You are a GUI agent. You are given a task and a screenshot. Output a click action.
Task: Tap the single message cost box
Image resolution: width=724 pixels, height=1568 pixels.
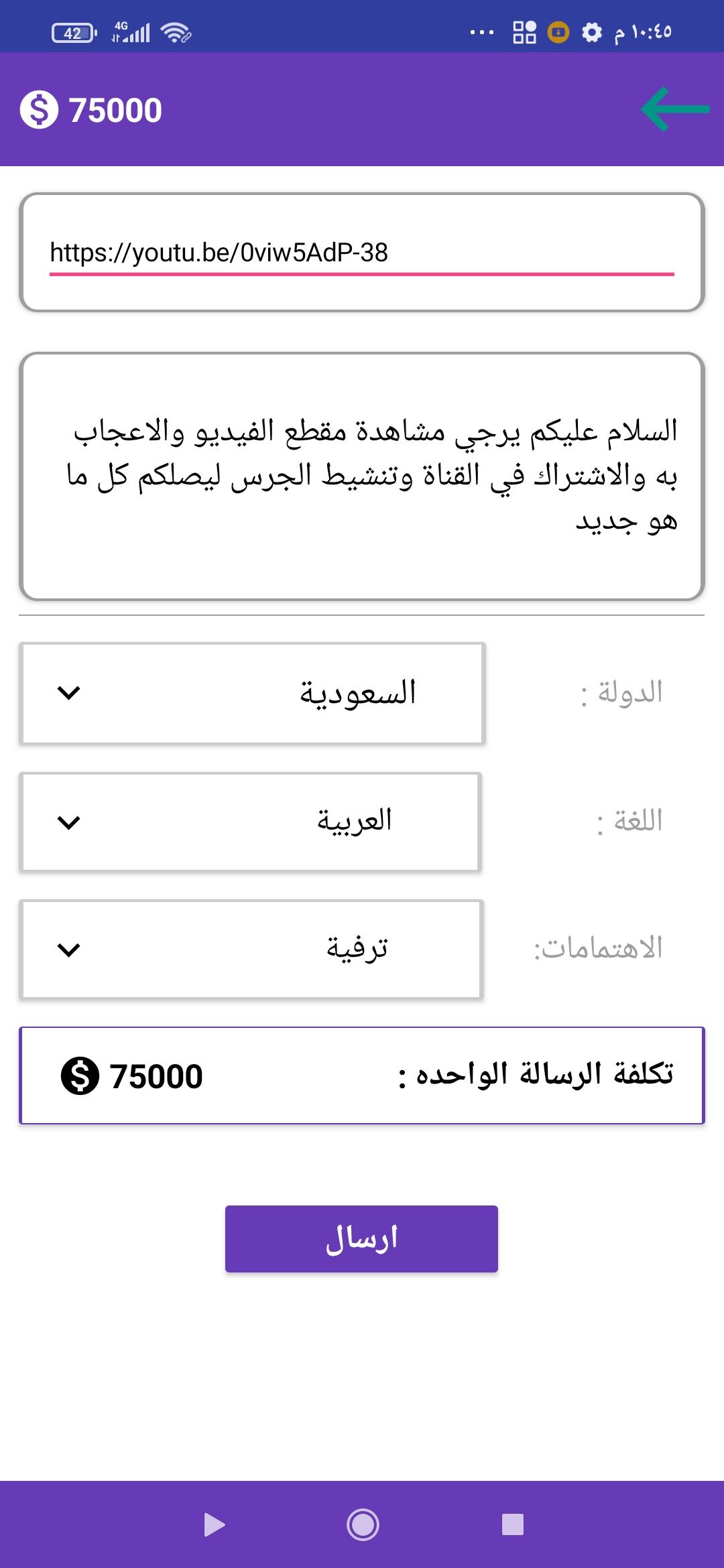(362, 1075)
